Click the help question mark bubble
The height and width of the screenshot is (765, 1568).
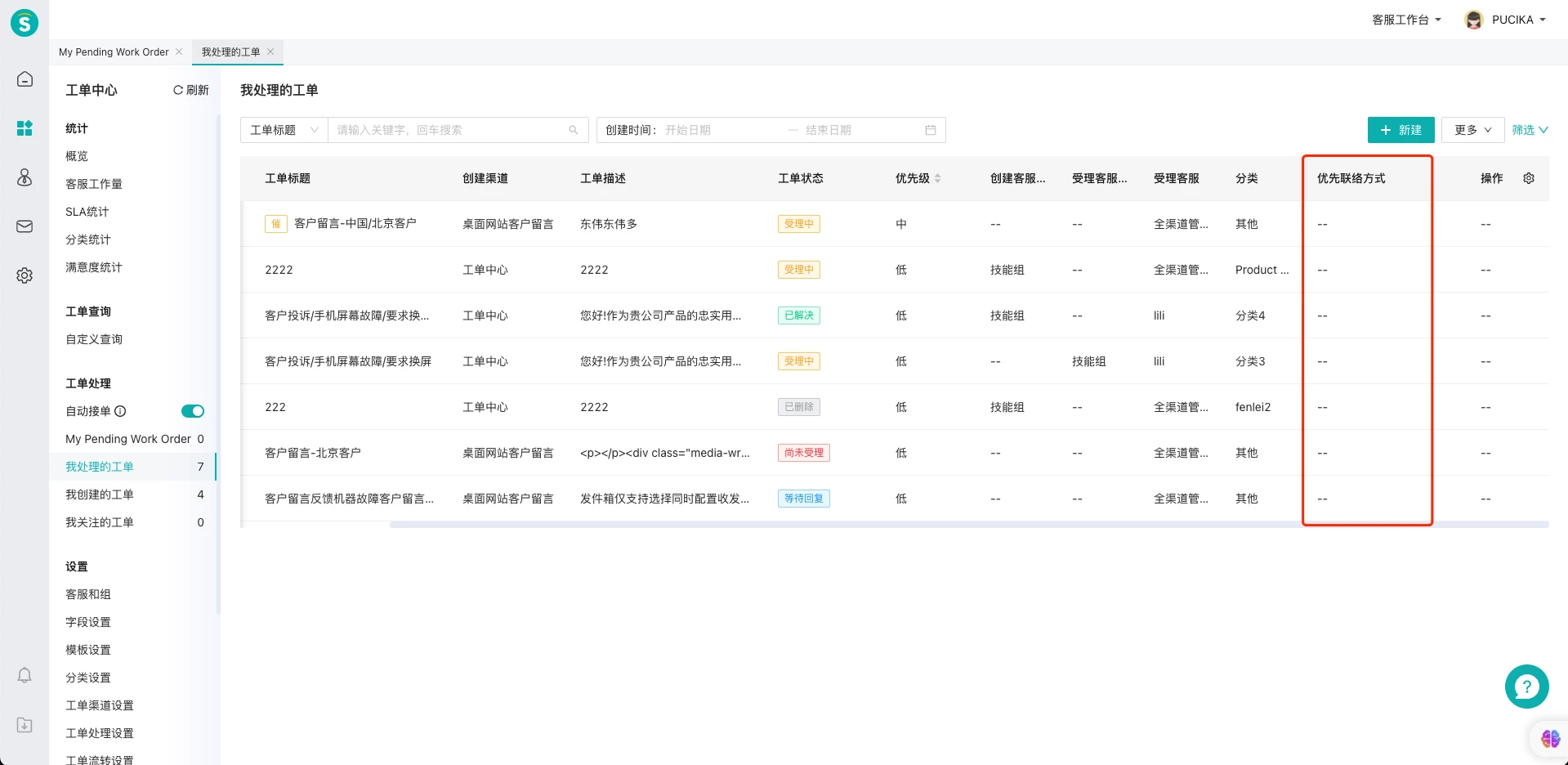pos(1526,687)
